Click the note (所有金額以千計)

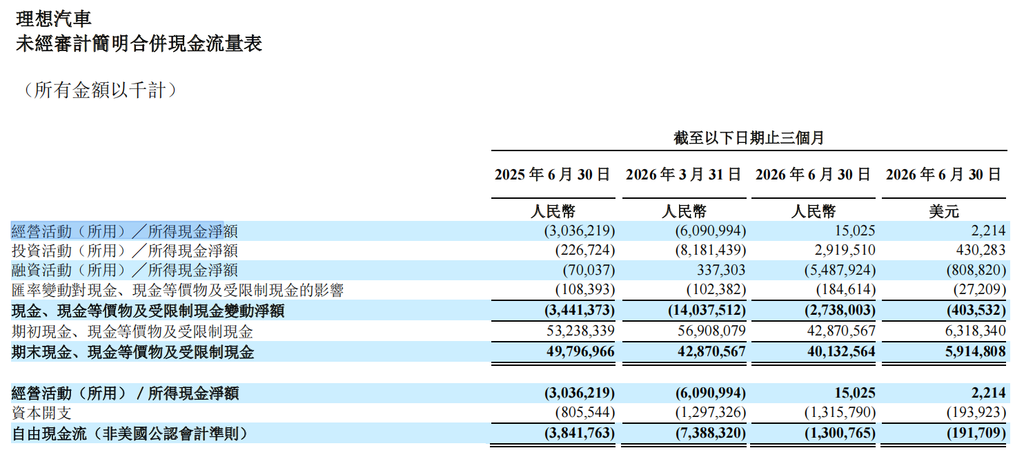click(x=100, y=90)
